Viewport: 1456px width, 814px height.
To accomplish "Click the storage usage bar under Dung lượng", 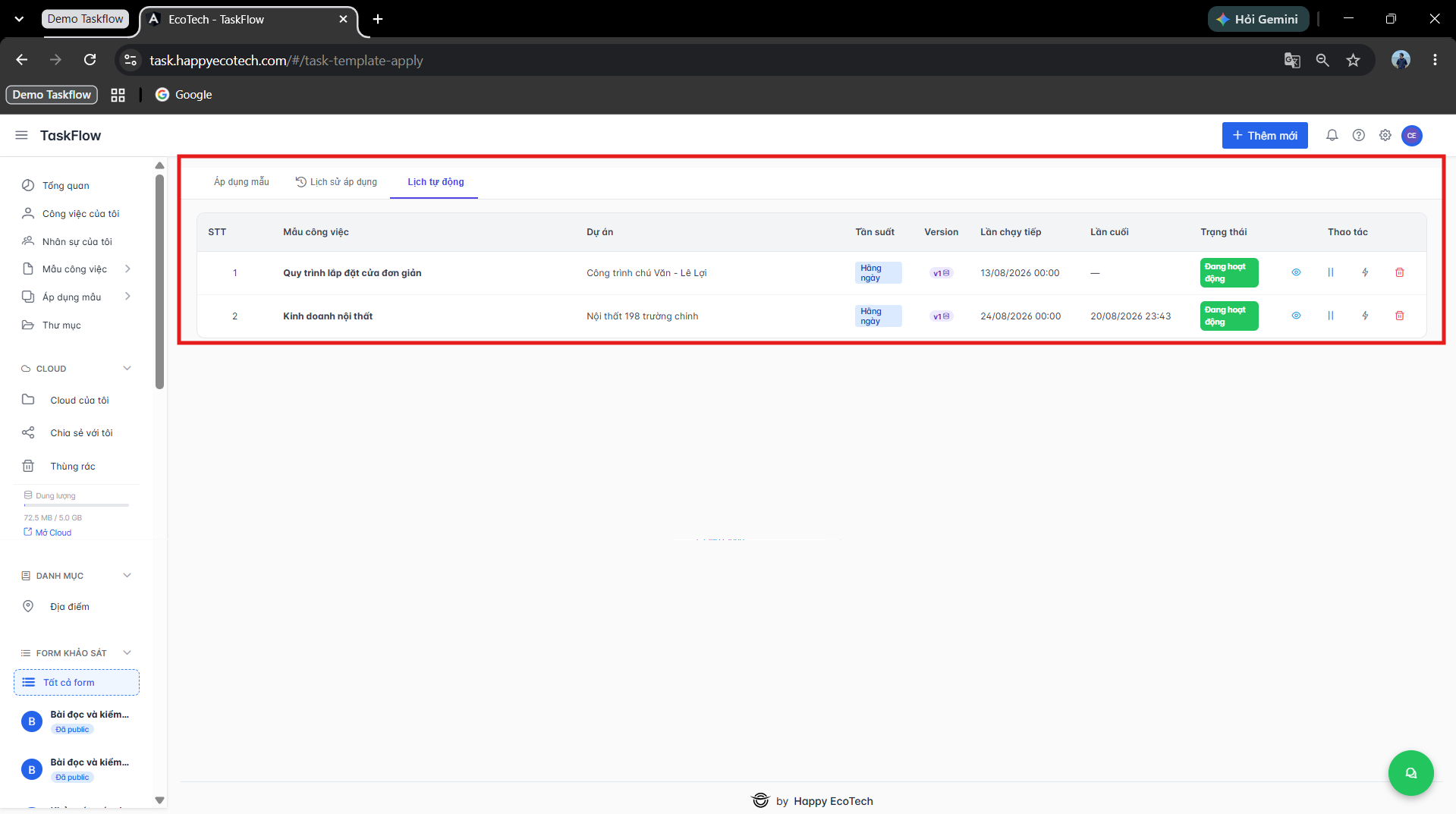I will (76, 504).
